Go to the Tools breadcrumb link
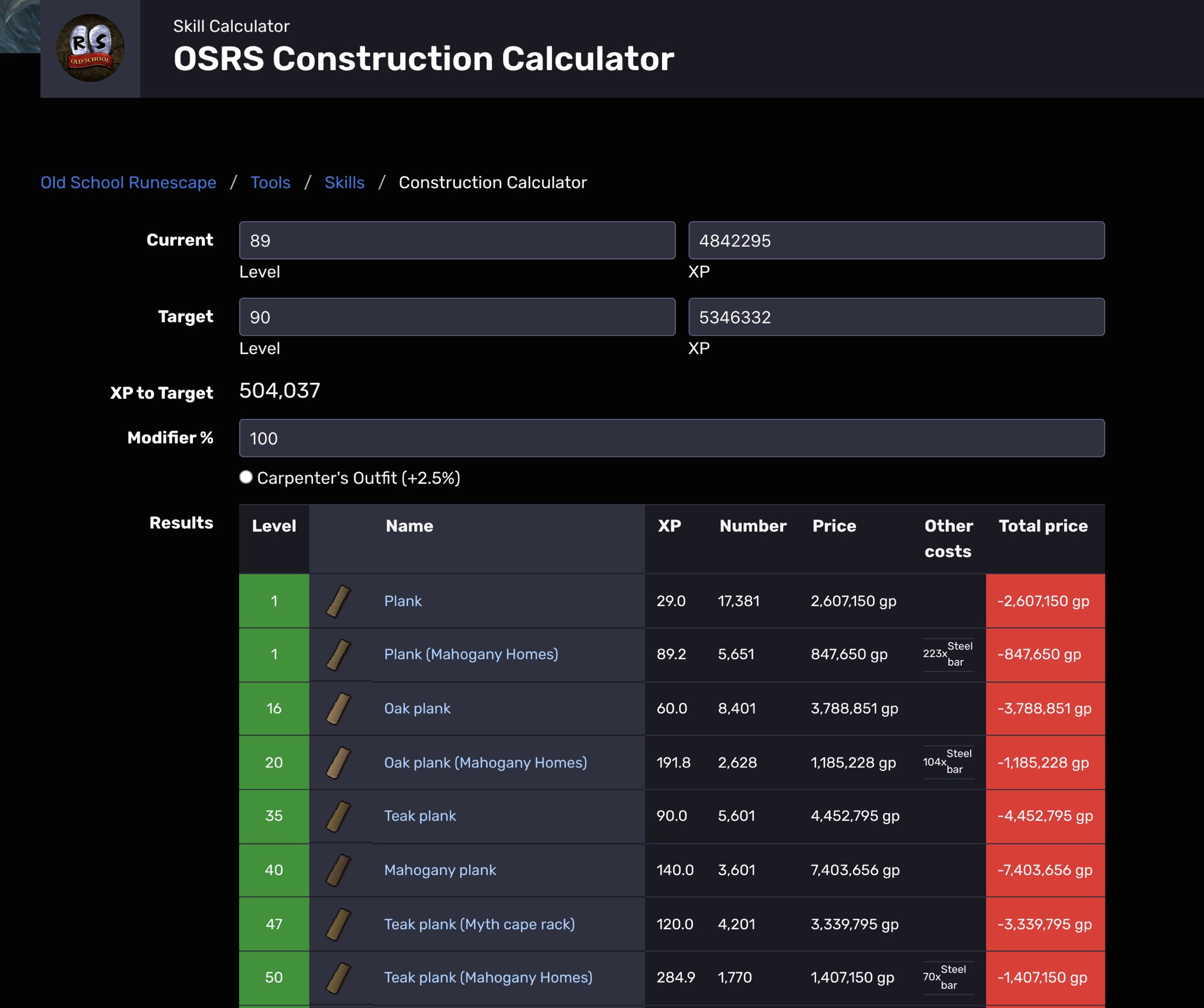Viewport: 1204px width, 1008px height. (270, 182)
